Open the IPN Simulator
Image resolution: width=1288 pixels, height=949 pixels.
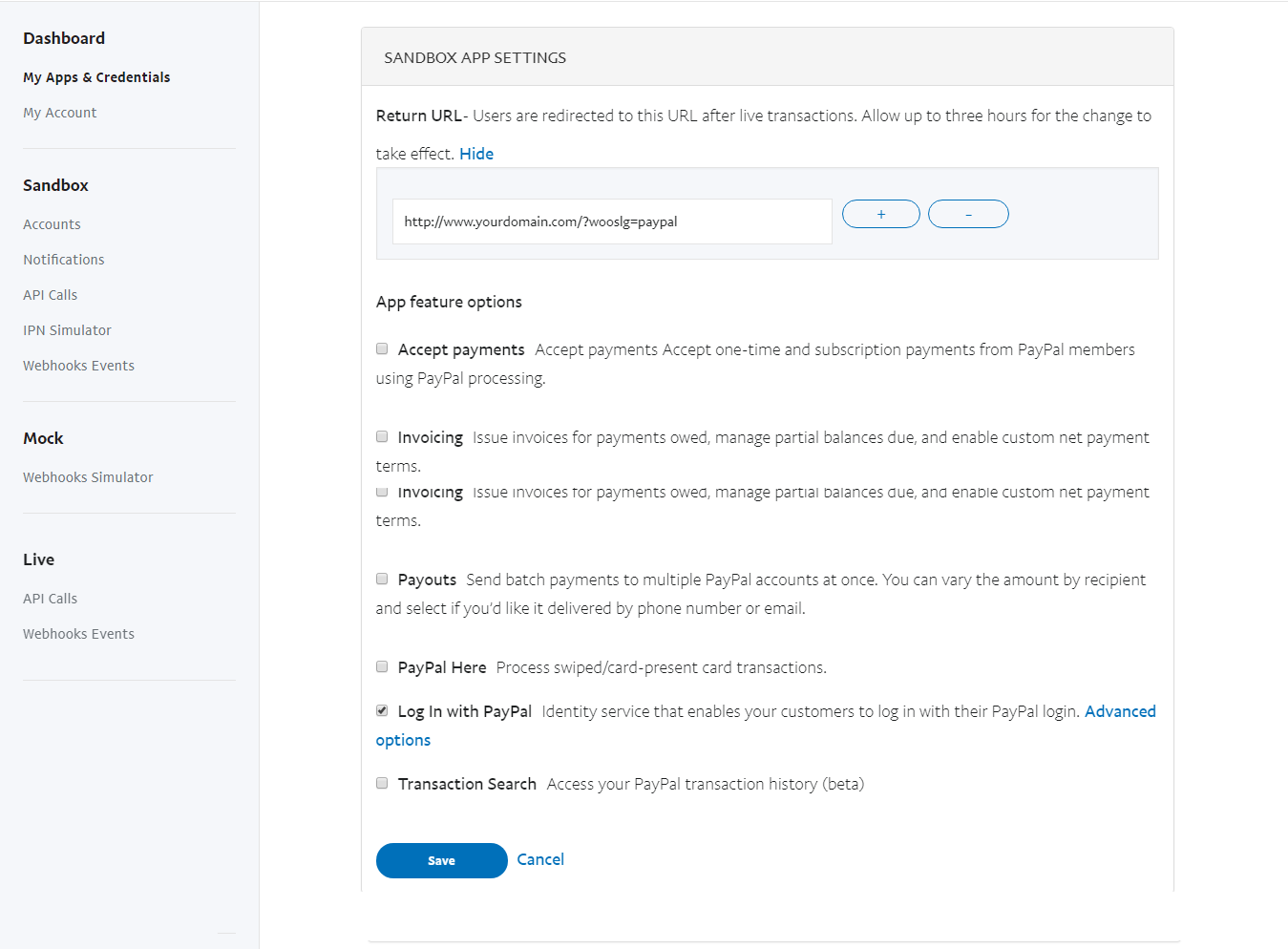click(x=67, y=330)
